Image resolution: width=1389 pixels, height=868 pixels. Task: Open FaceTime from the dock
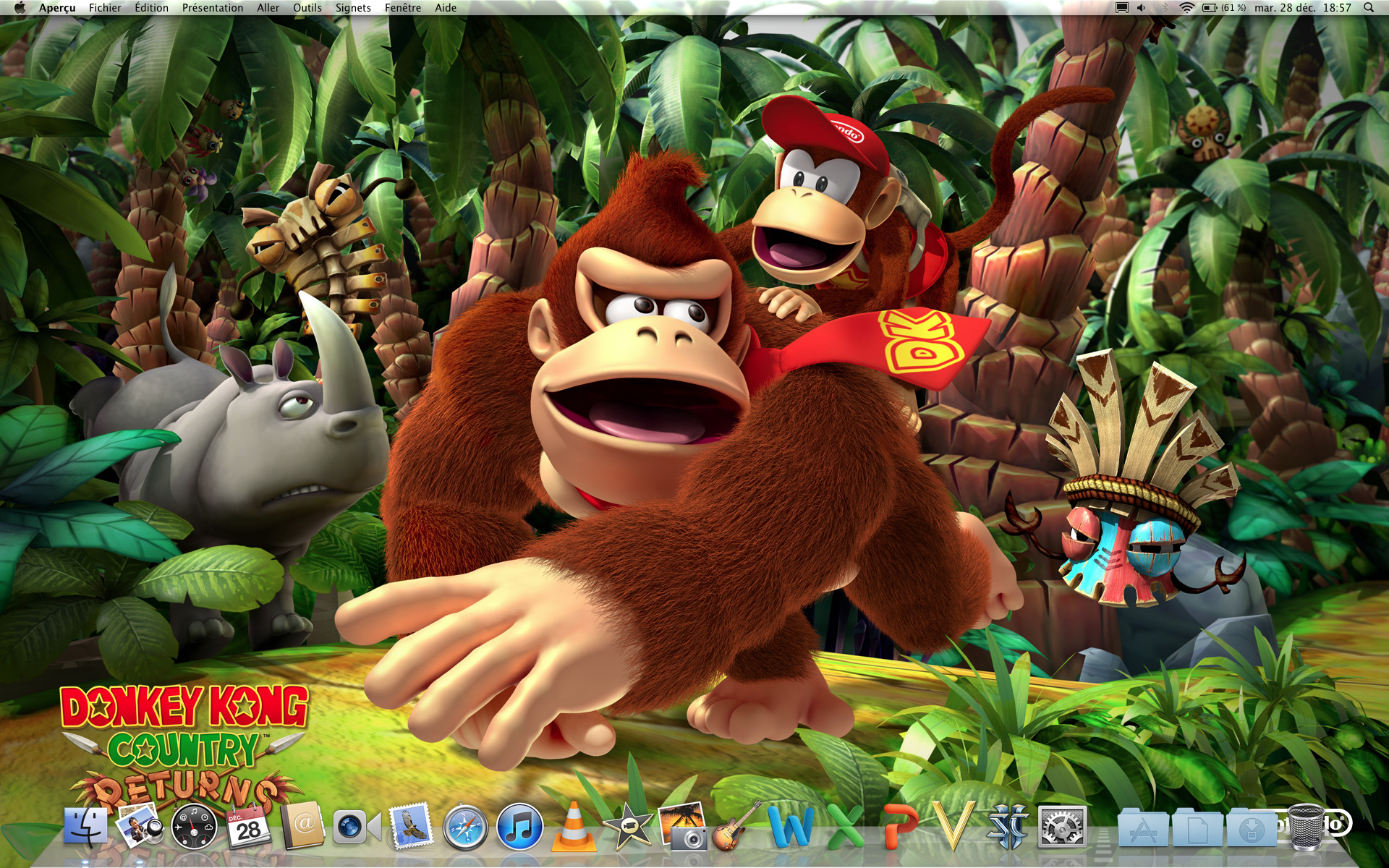(357, 827)
